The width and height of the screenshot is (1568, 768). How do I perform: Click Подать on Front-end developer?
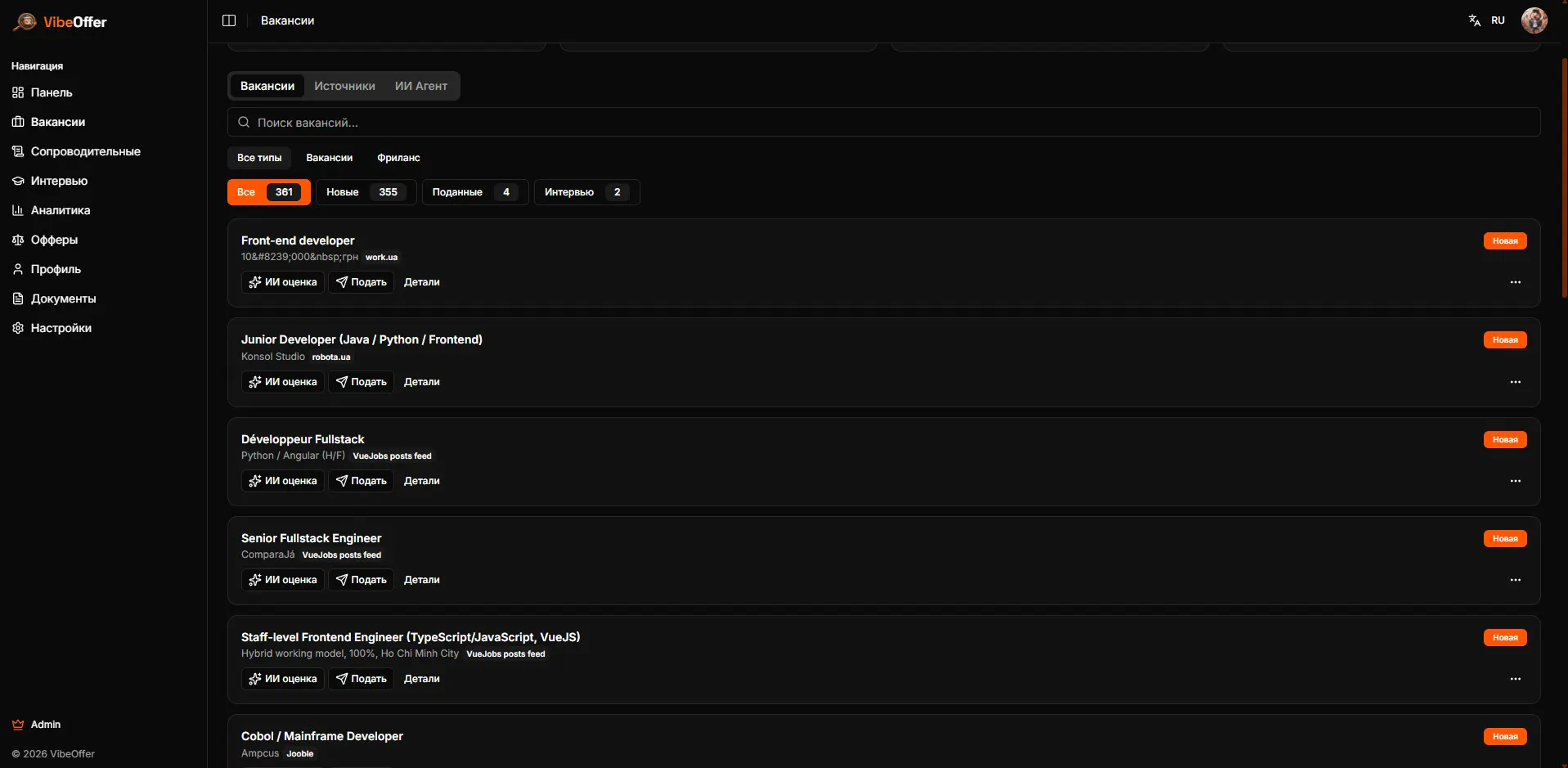point(362,282)
